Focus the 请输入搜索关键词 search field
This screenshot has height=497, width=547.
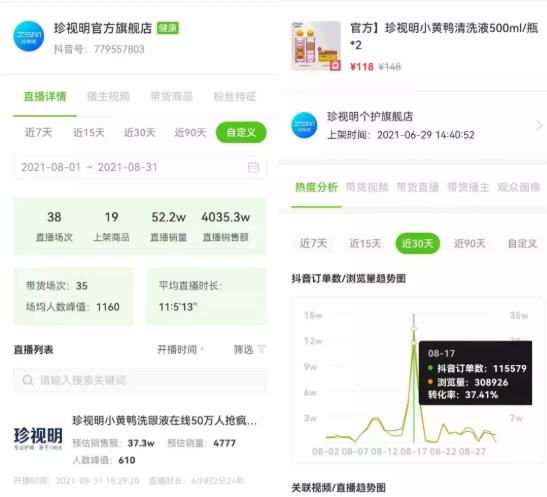coord(140,380)
